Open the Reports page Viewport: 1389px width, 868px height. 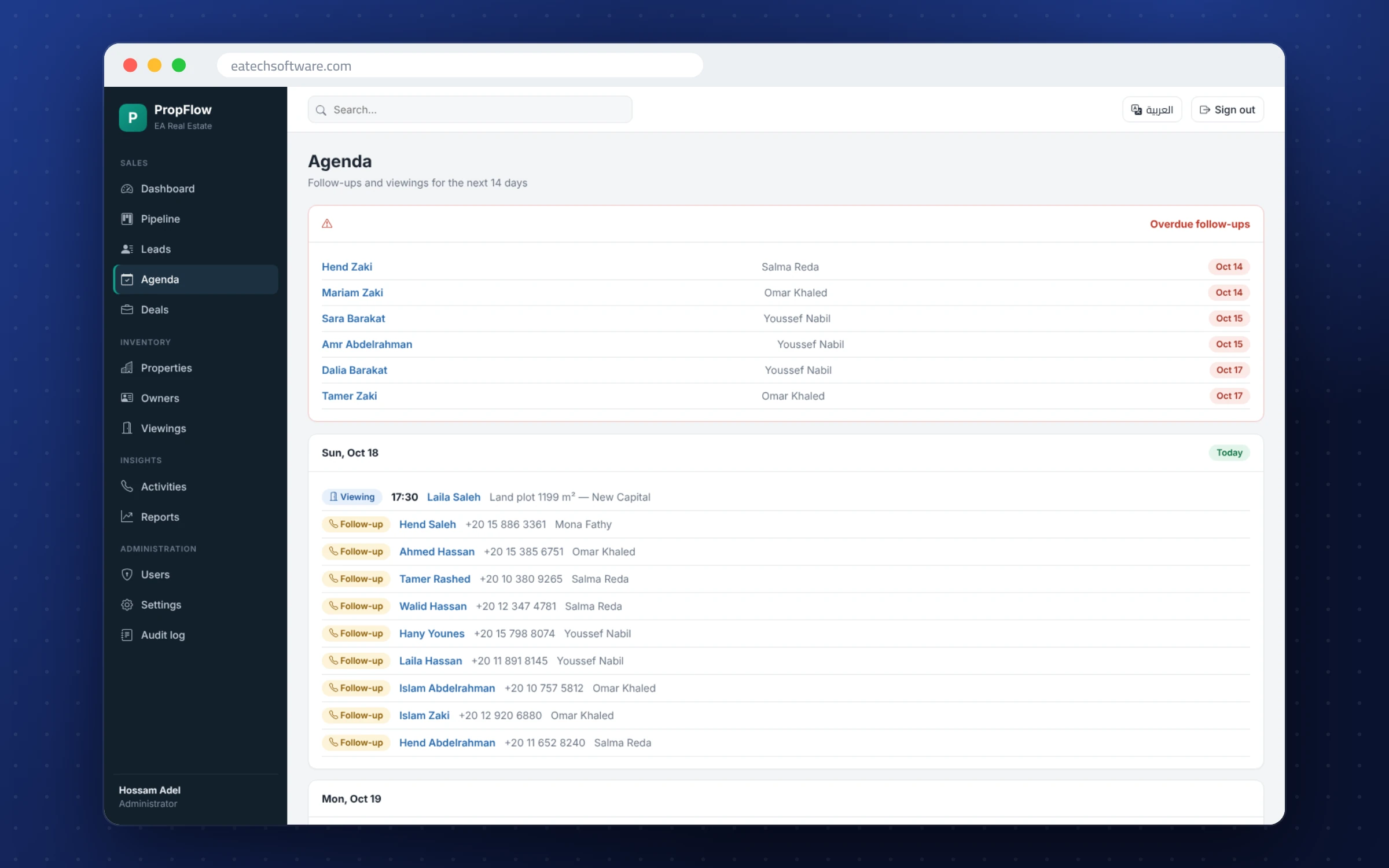[x=196, y=517]
